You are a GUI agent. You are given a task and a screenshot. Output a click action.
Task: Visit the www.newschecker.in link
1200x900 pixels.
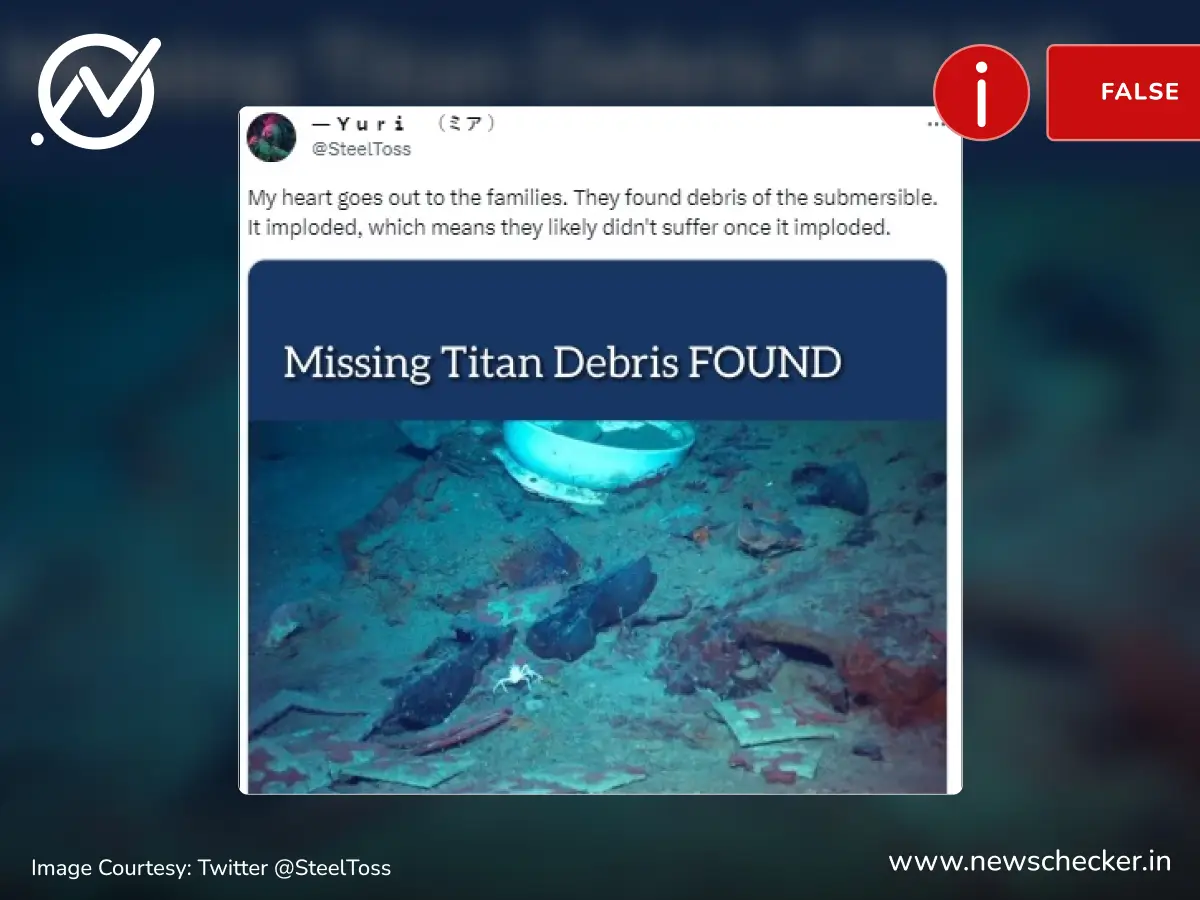tap(1029, 861)
